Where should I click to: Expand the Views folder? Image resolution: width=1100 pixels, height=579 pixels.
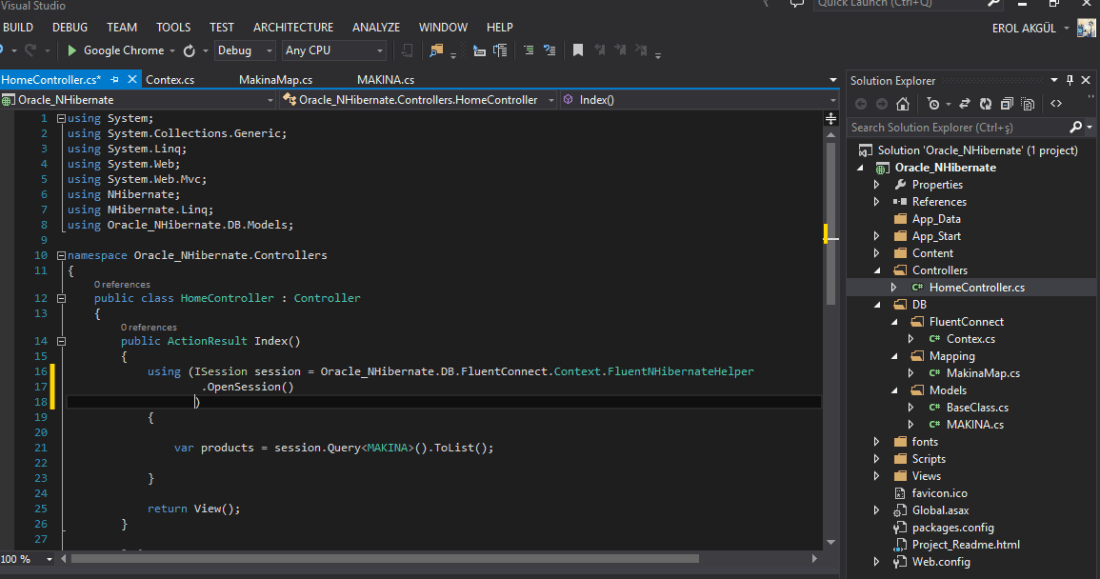(877, 475)
